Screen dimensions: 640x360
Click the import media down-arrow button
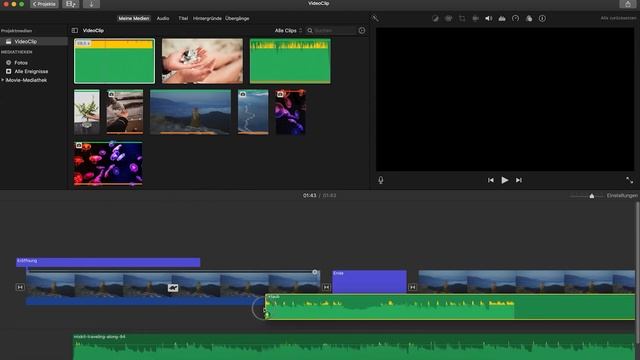[91, 4]
